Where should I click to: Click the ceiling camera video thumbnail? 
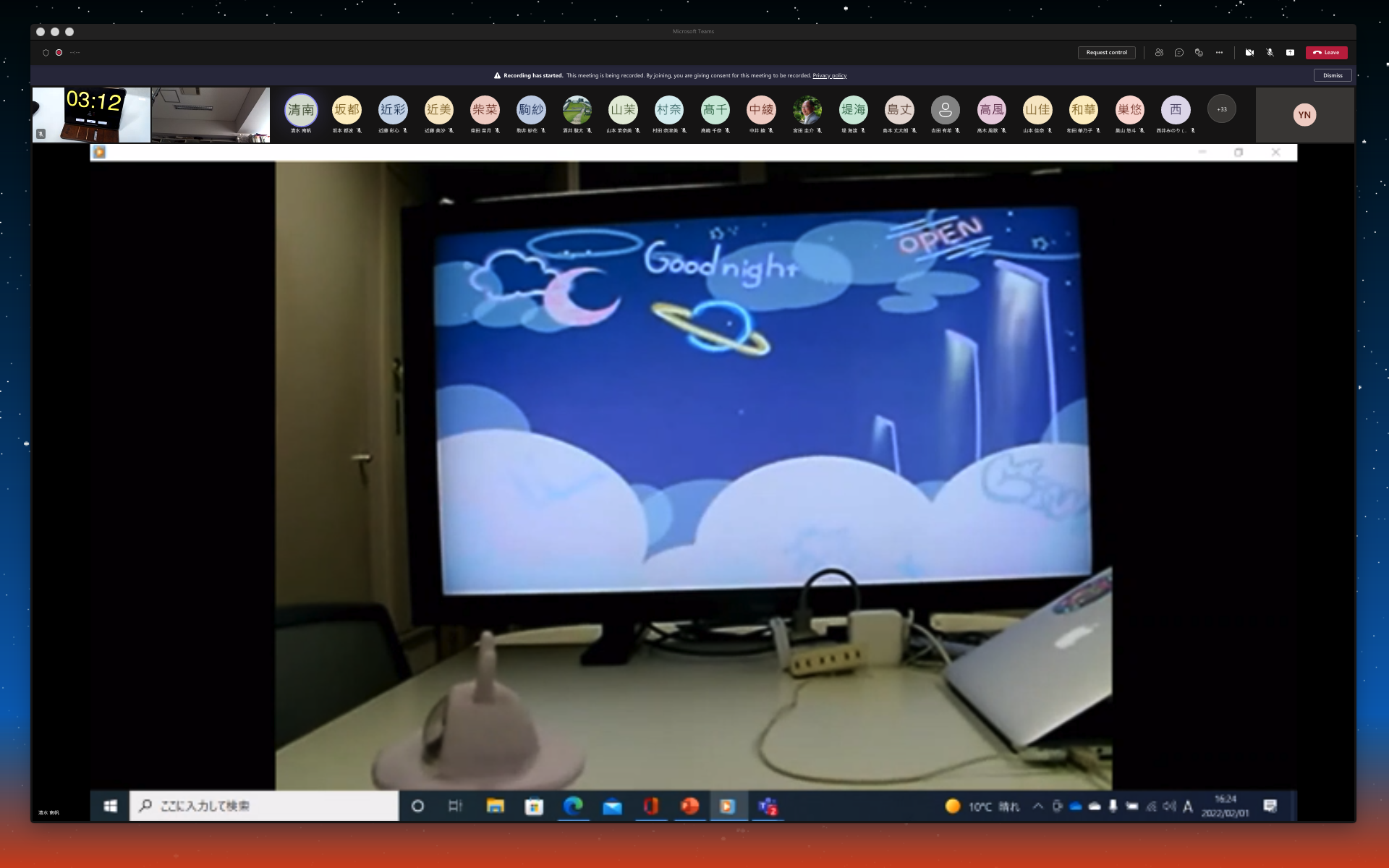click(x=210, y=114)
